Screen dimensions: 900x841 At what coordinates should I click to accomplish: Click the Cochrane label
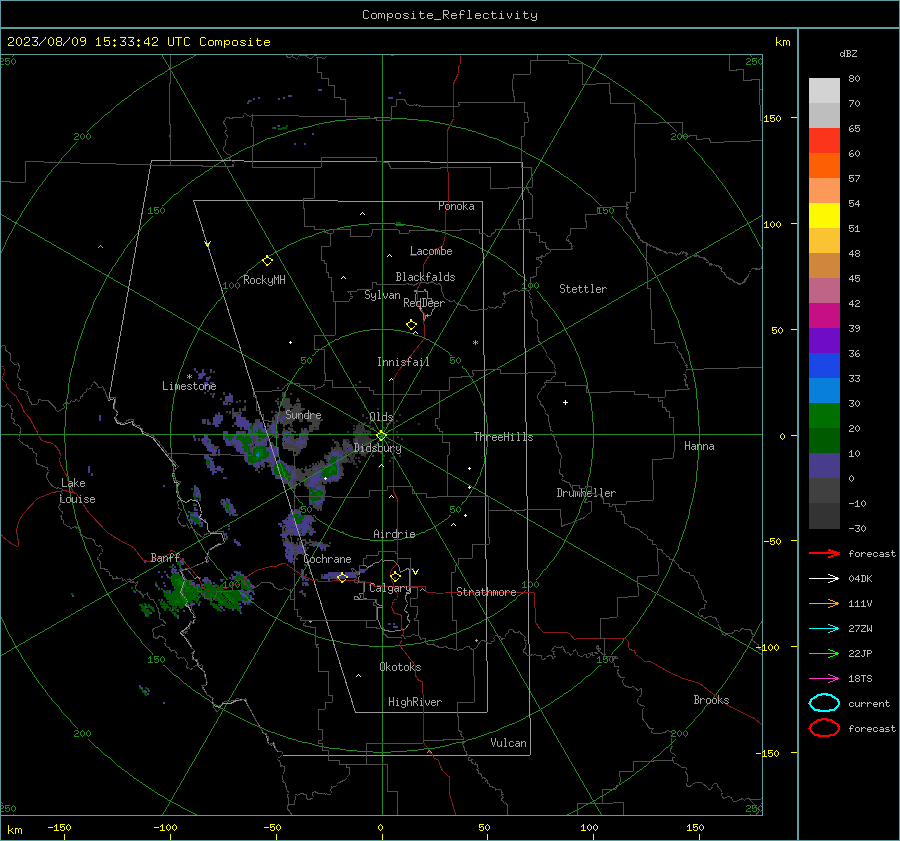(327, 559)
